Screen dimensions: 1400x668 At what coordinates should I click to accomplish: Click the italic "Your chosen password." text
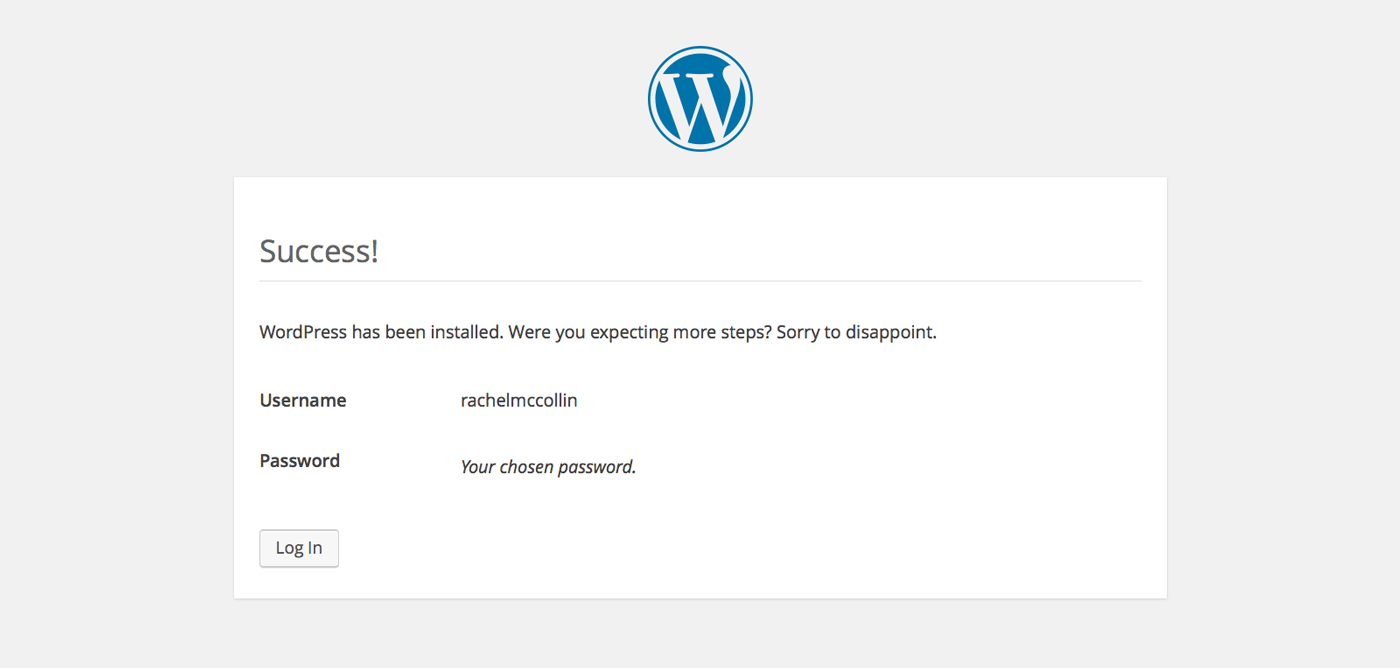(x=547, y=466)
